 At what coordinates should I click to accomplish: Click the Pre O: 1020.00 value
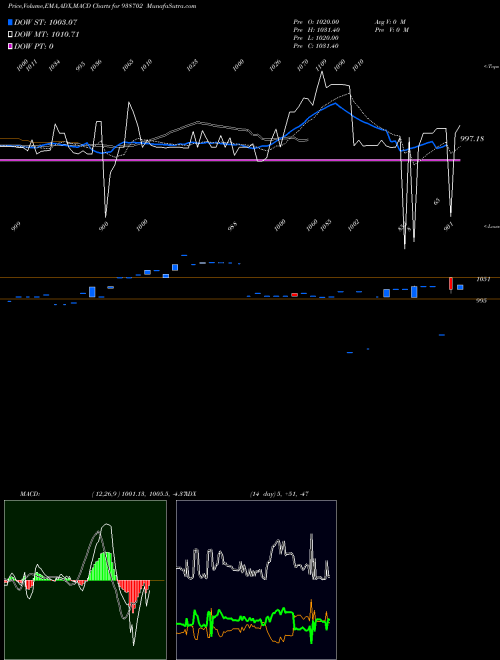pos(316,21)
